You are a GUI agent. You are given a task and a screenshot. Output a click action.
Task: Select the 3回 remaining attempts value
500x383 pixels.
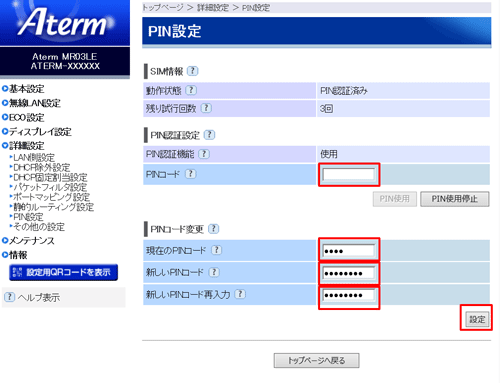pos(326,108)
